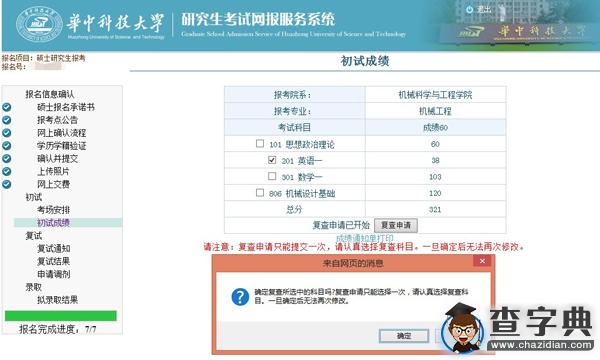
Task: Open 学历学籍验证 in sidebar
Action: [x=62, y=146]
